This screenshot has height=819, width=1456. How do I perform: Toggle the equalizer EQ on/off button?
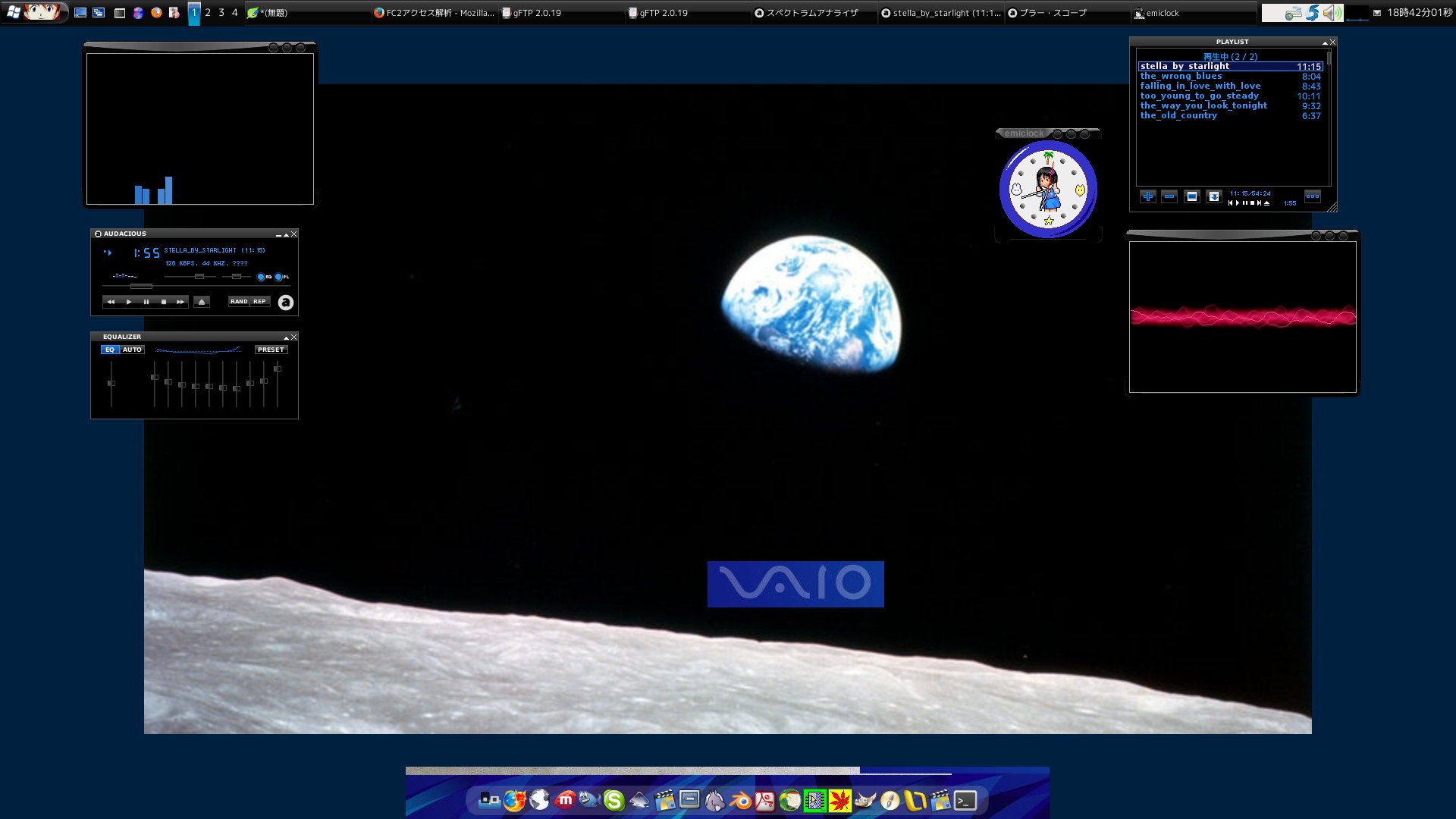(x=110, y=350)
